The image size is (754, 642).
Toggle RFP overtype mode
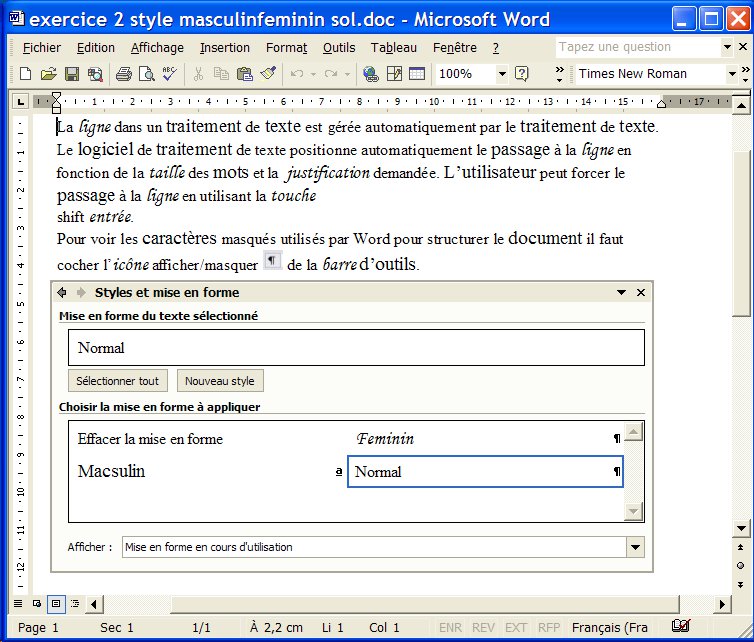click(x=549, y=627)
